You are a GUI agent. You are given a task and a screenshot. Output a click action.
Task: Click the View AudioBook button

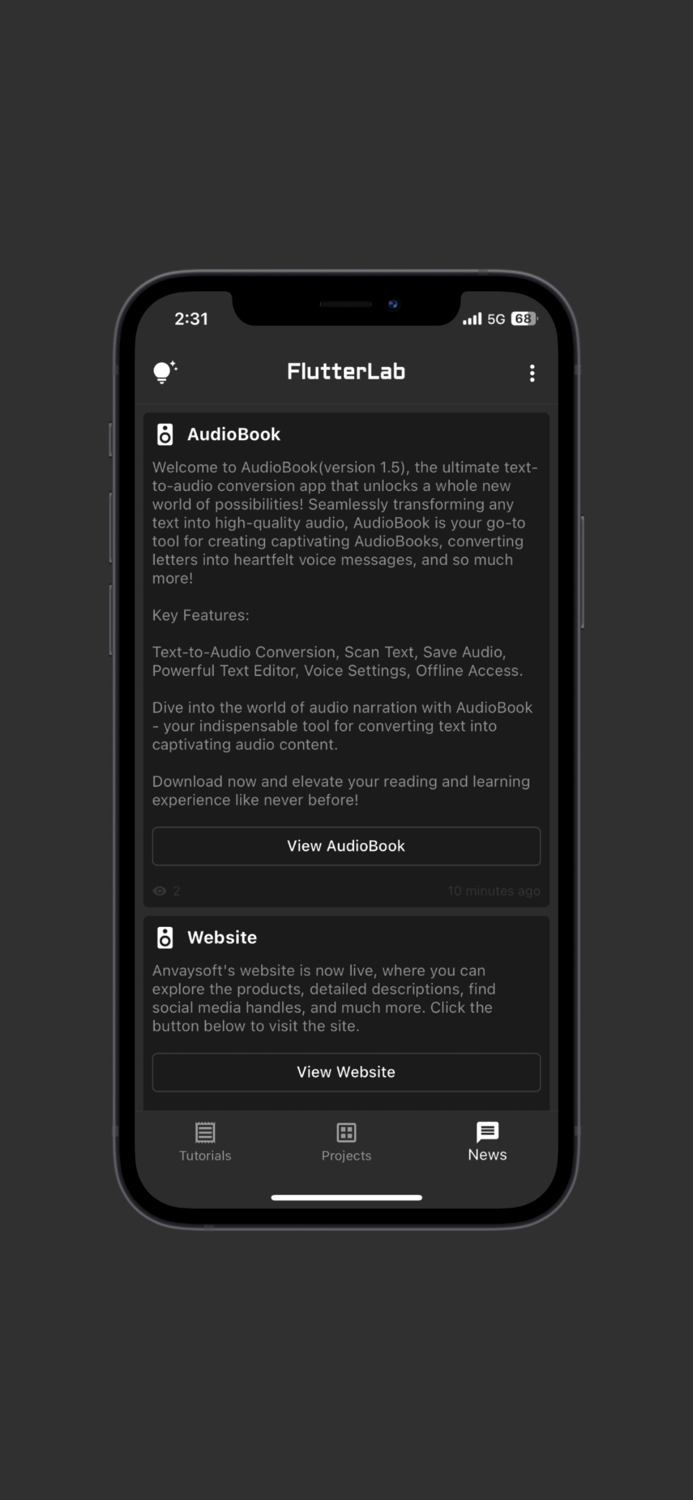tap(346, 846)
